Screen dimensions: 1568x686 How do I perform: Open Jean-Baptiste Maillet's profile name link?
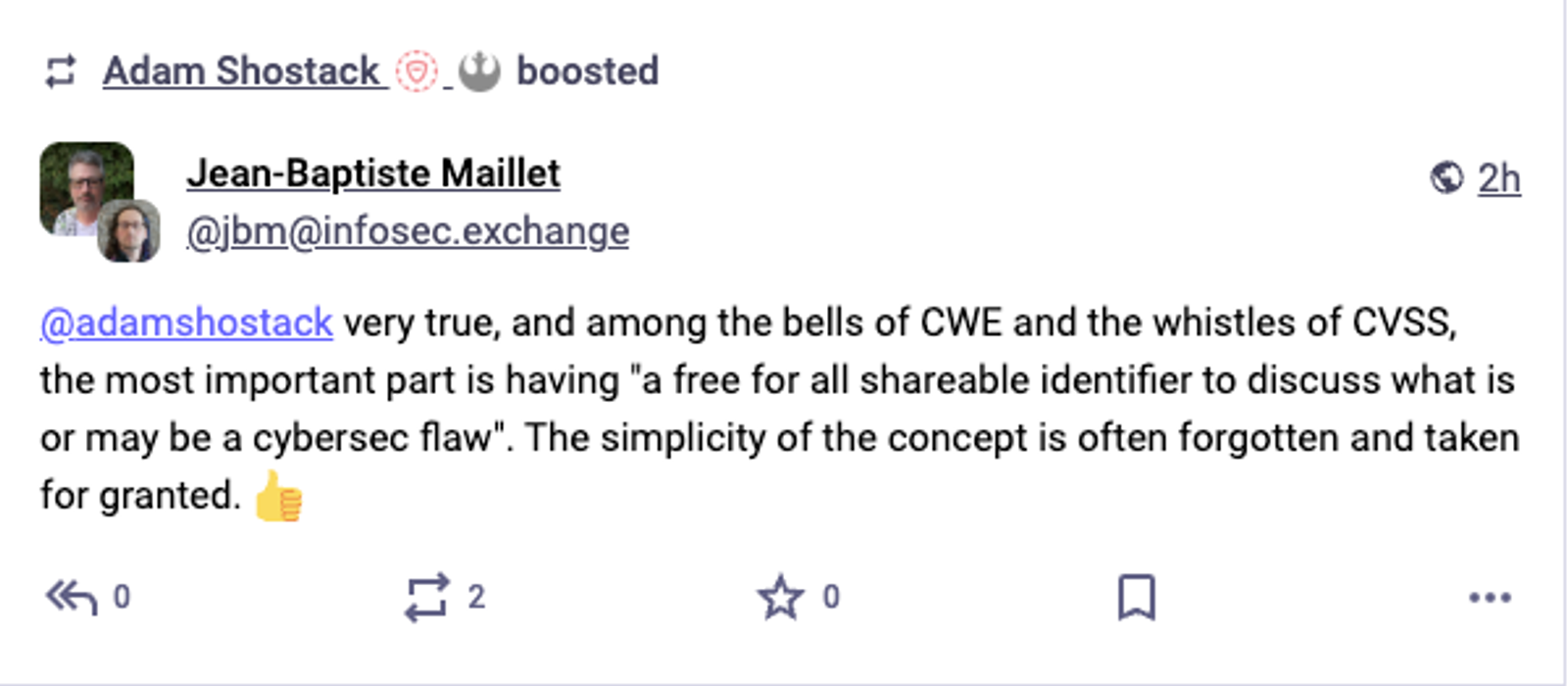pos(373,173)
